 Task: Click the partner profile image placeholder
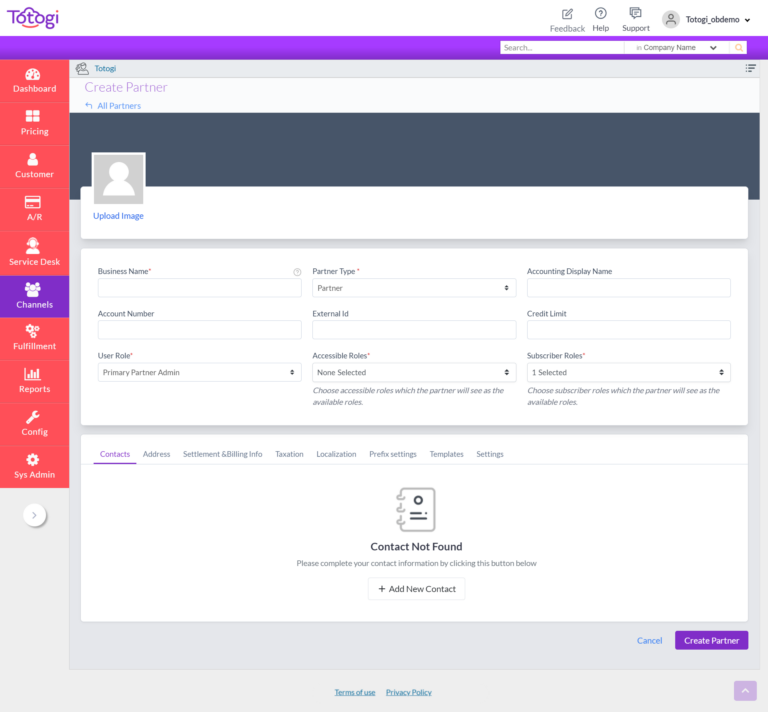point(119,179)
